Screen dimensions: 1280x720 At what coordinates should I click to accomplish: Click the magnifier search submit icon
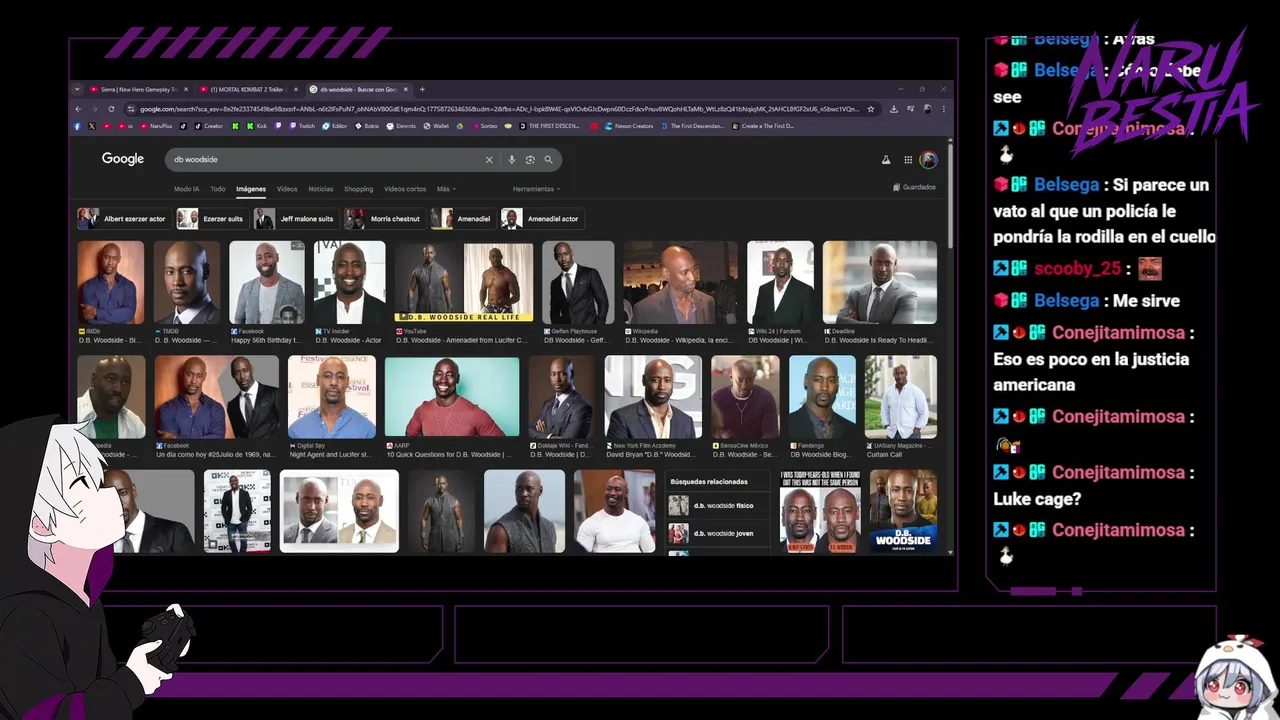[548, 159]
